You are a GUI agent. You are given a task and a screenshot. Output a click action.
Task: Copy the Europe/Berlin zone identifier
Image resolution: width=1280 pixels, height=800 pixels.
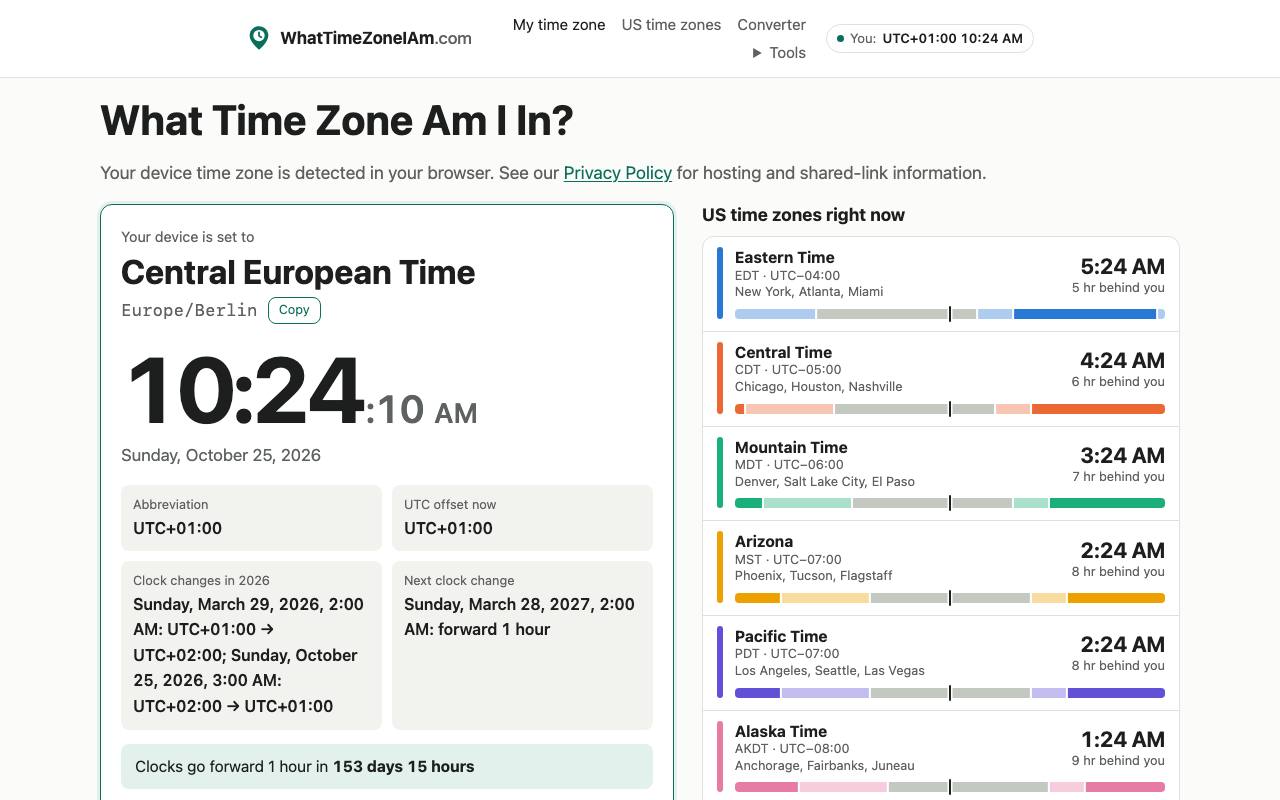(x=294, y=310)
